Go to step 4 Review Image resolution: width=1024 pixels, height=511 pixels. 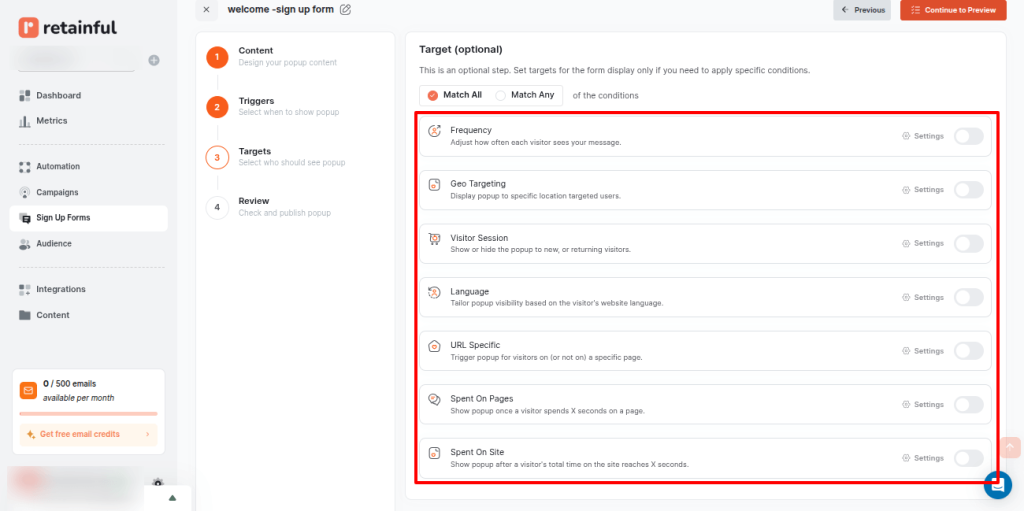[217, 208]
